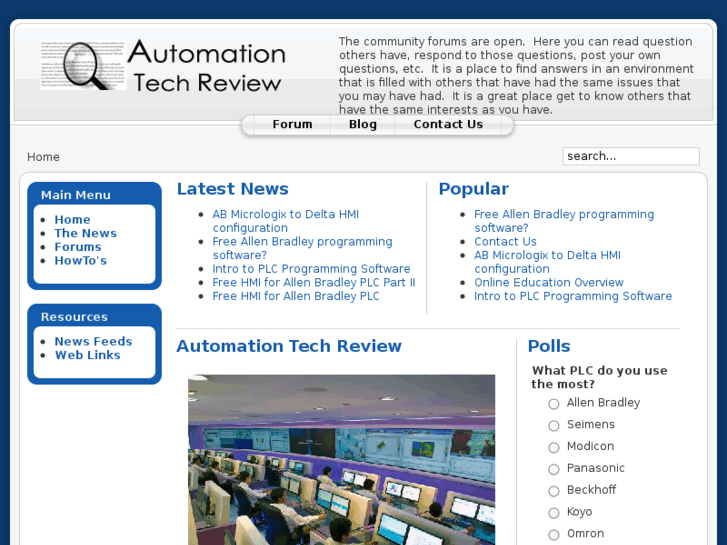Select Beckhoff poll option
Viewport: 727px width, 545px height.
(554, 491)
